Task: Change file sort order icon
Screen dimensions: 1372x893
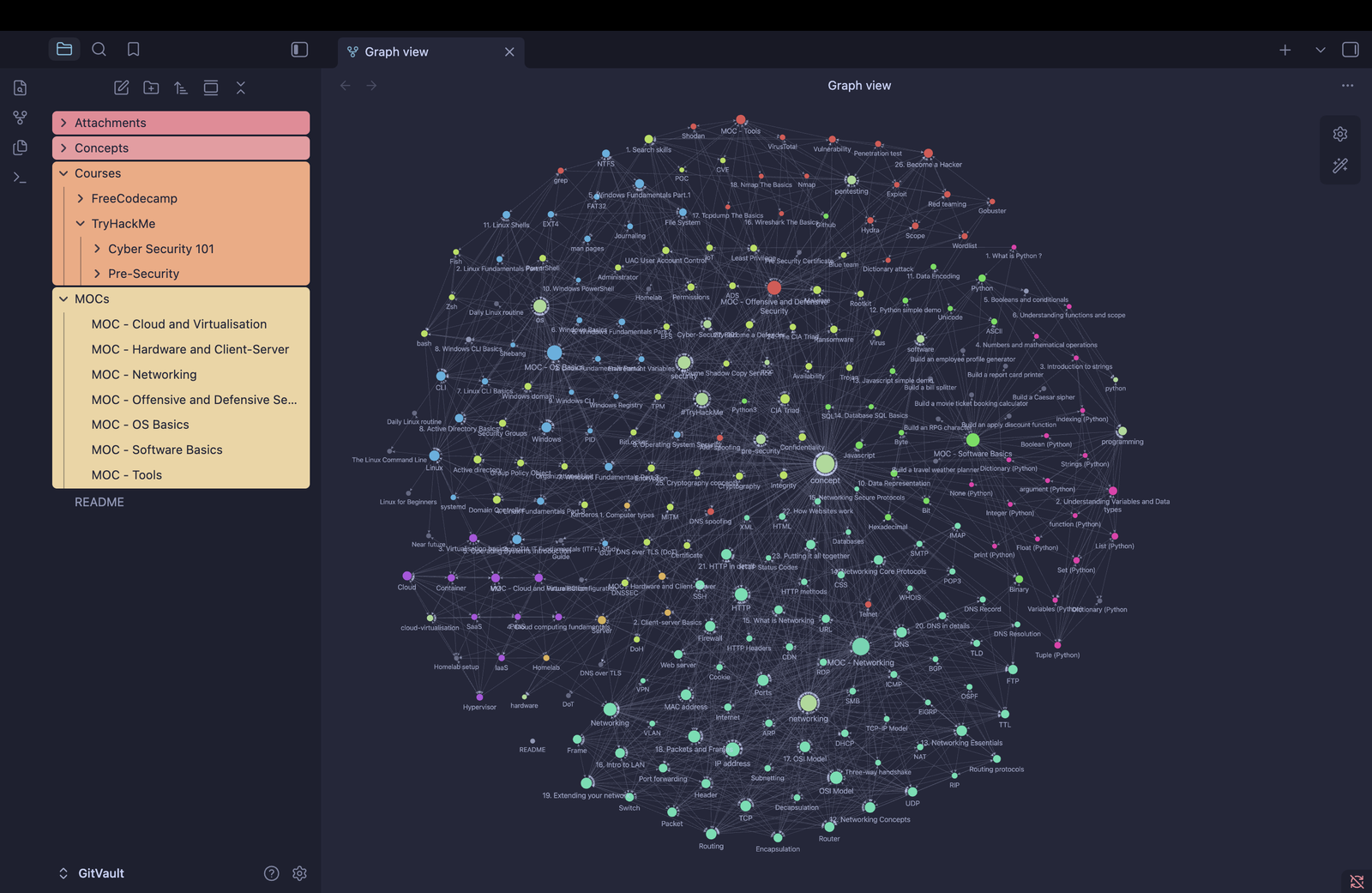Action: 181,87
